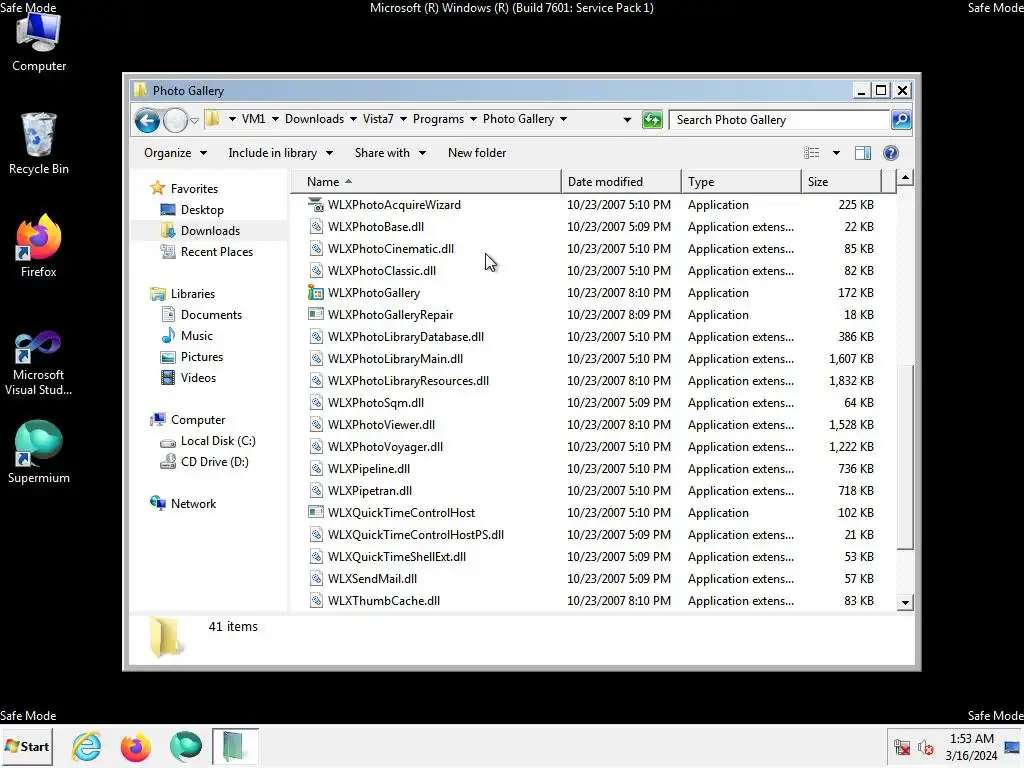Expand the VM1 breadcrumb arrow
The height and width of the screenshot is (768, 1024).
point(275,119)
